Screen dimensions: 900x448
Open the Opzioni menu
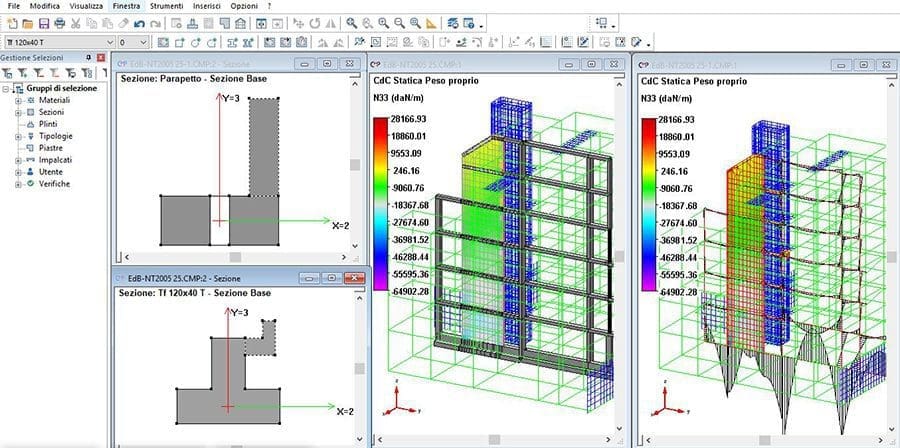tap(244, 6)
